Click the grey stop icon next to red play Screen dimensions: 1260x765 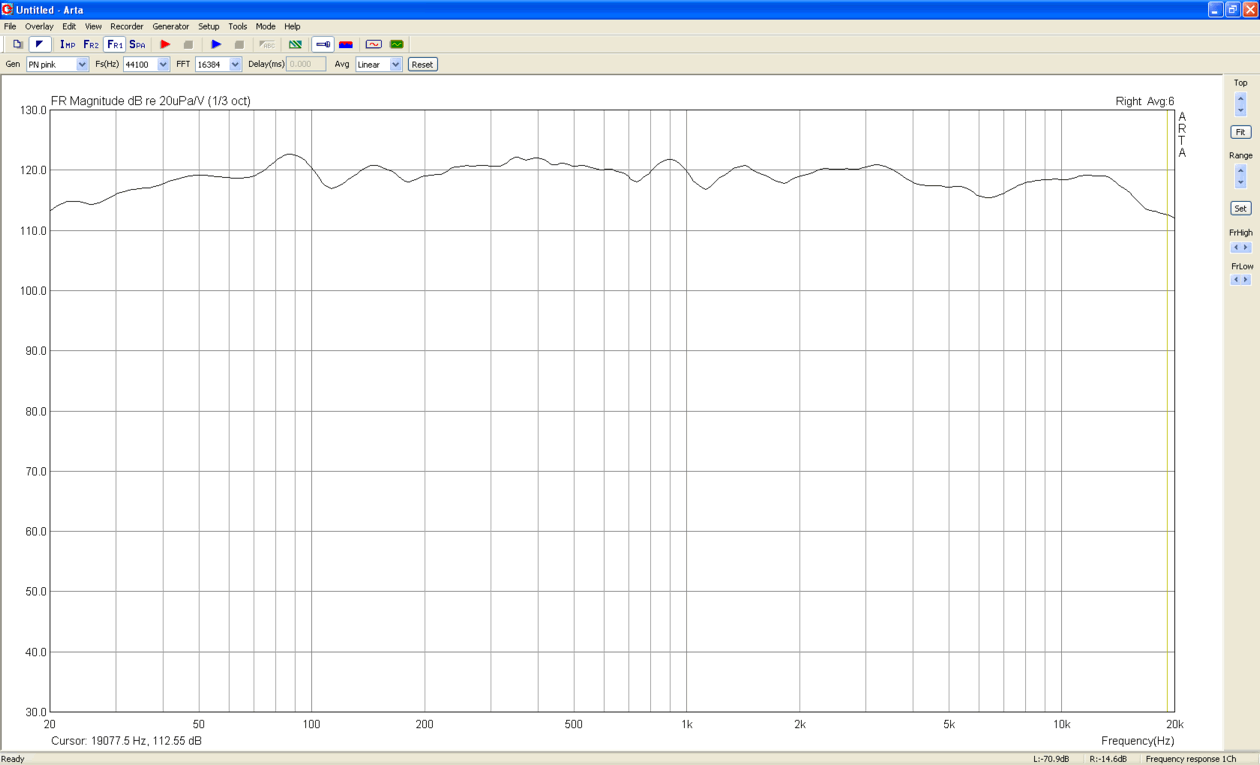188,44
